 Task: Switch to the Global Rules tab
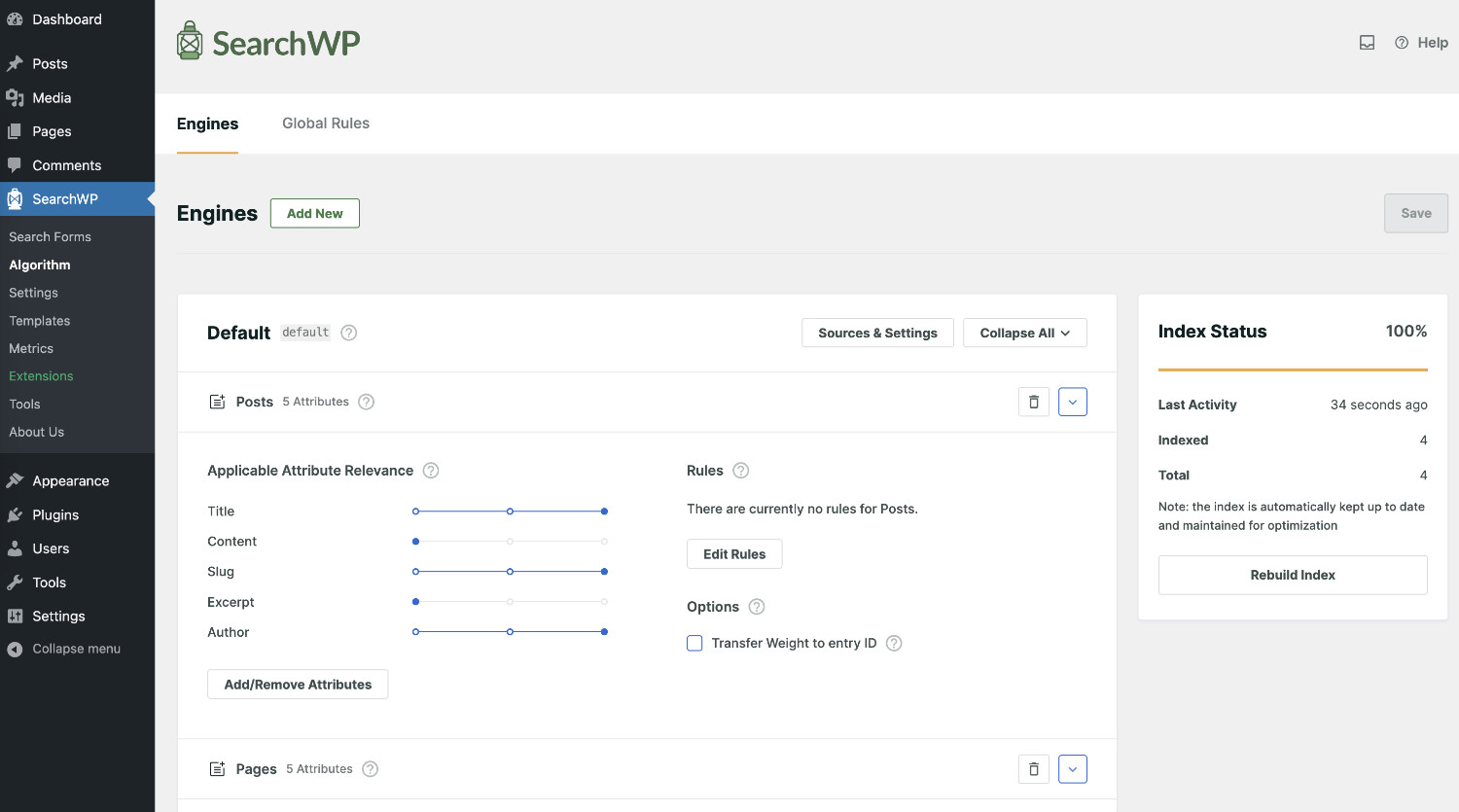326,124
